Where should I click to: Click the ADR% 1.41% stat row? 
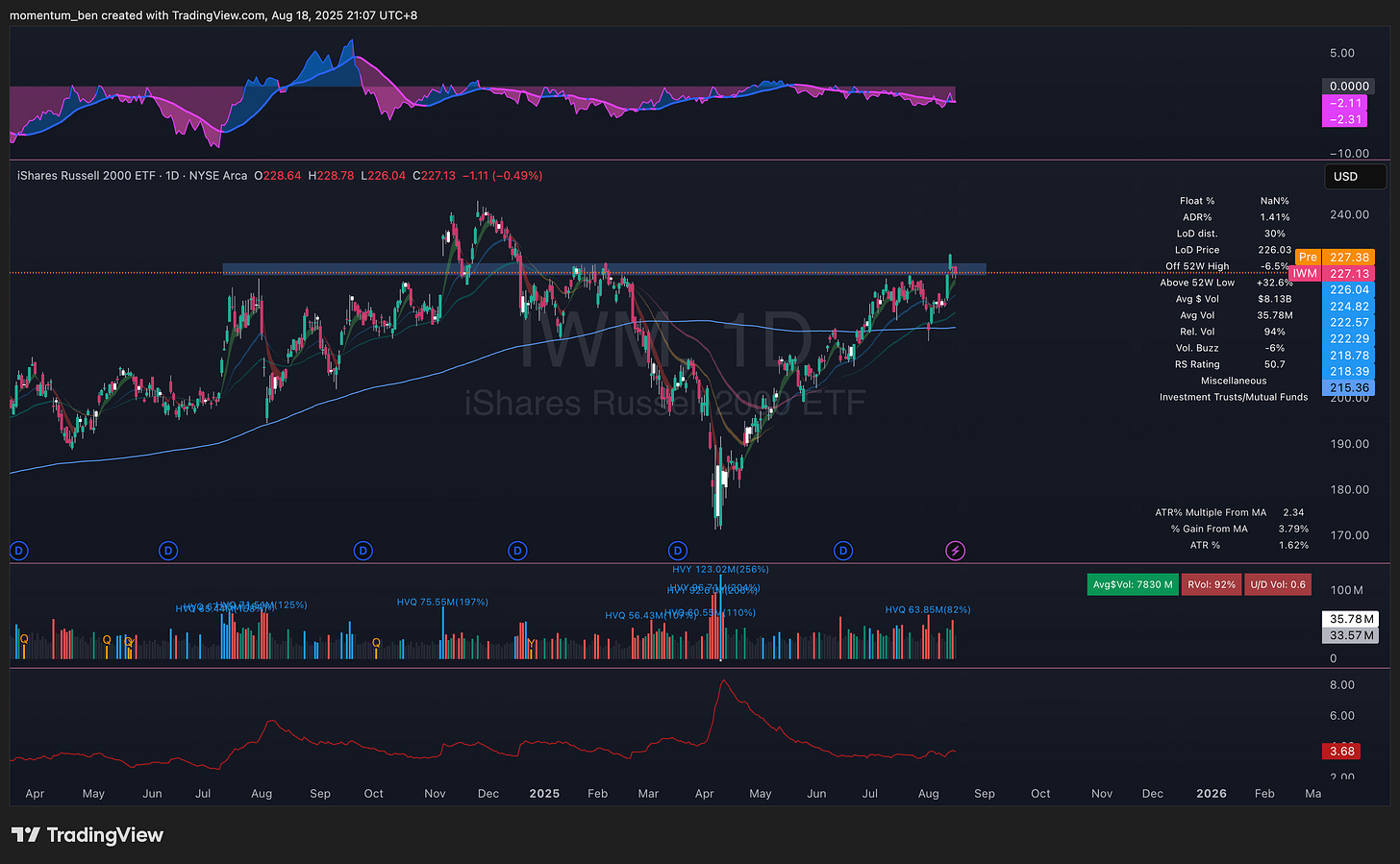[1236, 217]
